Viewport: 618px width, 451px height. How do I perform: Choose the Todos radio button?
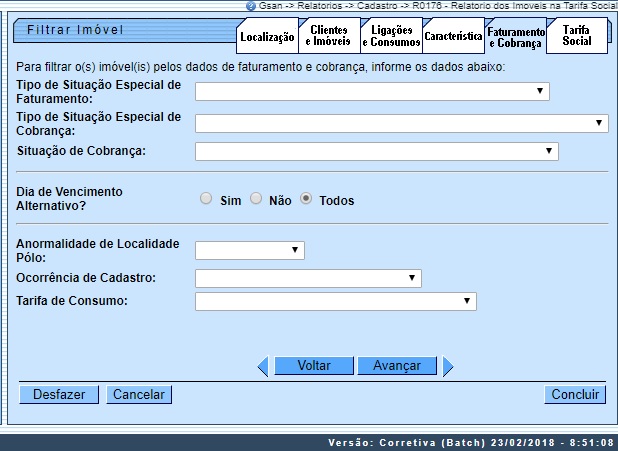[307, 199]
